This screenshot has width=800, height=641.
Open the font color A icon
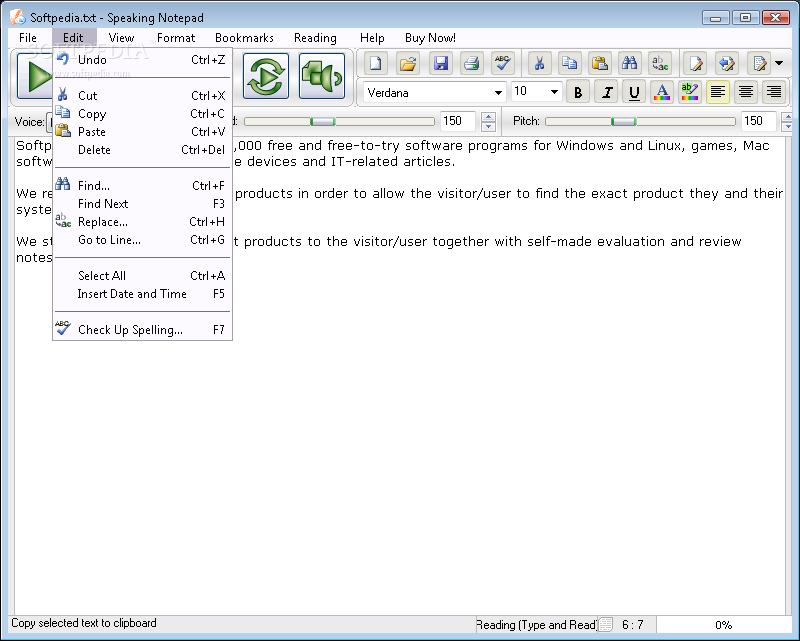tap(662, 92)
